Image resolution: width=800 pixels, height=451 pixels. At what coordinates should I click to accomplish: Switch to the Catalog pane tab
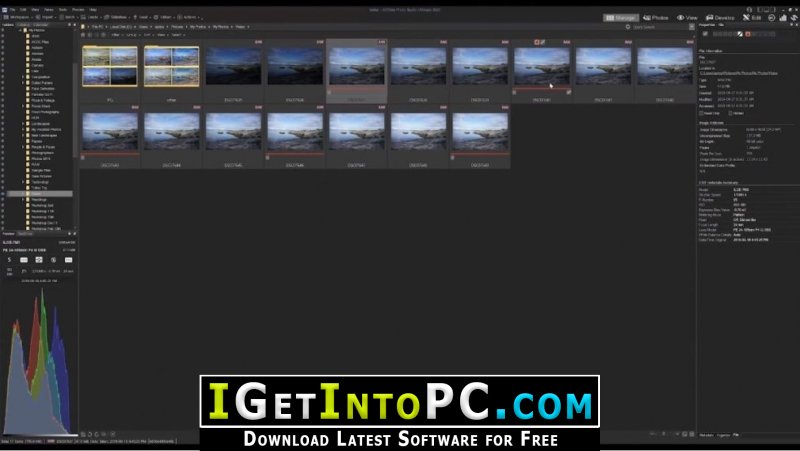(x=23, y=24)
